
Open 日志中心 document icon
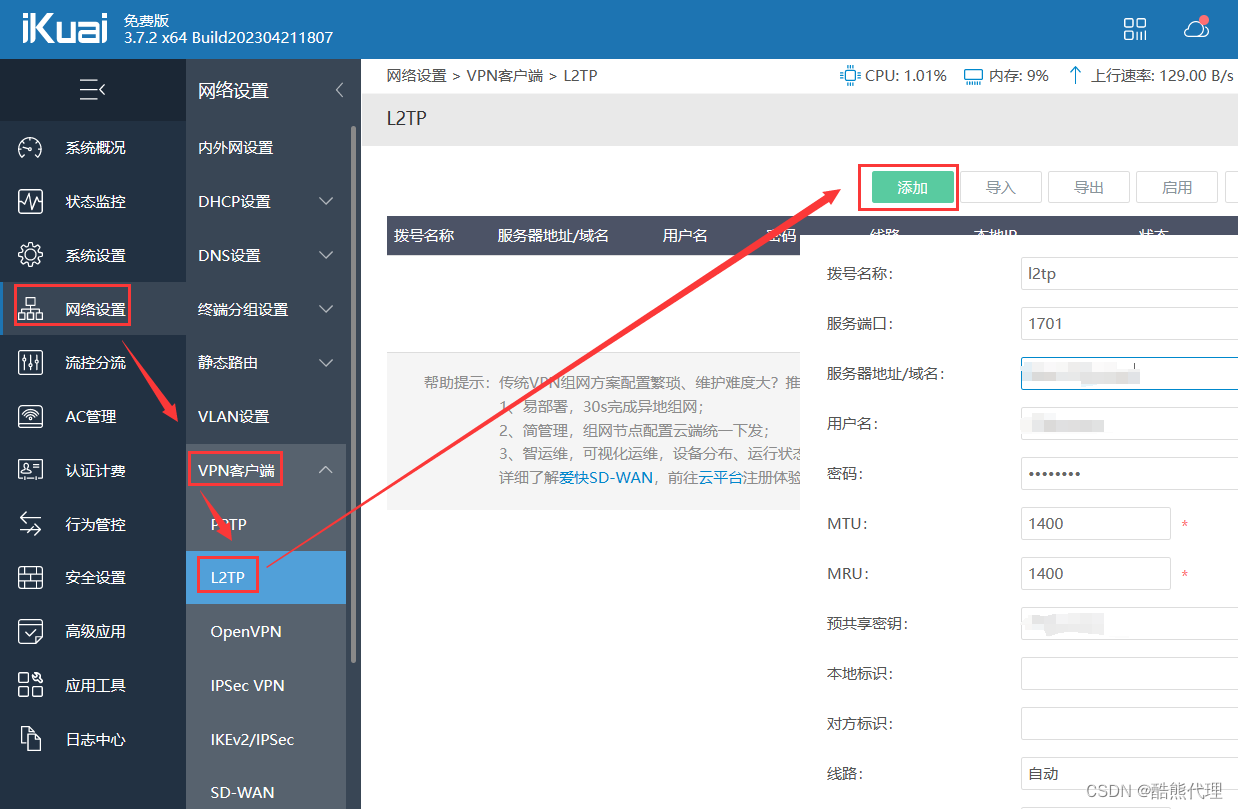click(x=31, y=739)
